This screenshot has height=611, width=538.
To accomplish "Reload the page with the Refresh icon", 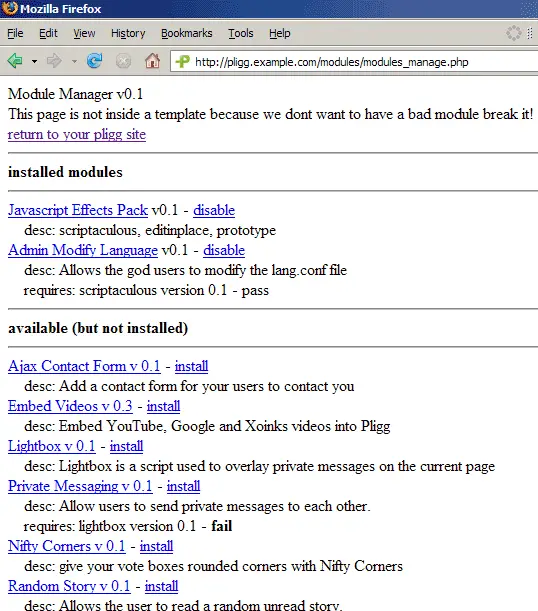I will [94, 61].
